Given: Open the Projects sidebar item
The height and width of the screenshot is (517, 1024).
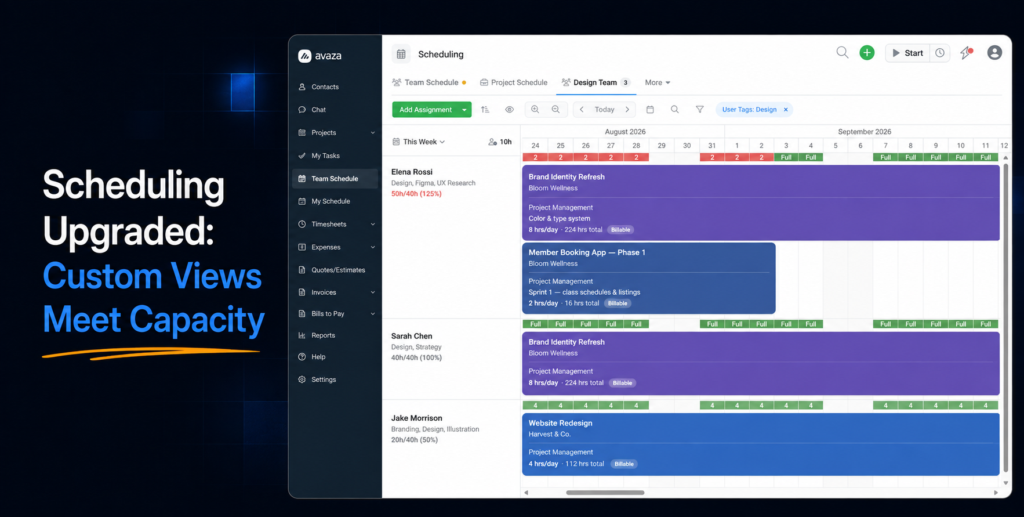Looking at the screenshot, I should tap(334, 133).
